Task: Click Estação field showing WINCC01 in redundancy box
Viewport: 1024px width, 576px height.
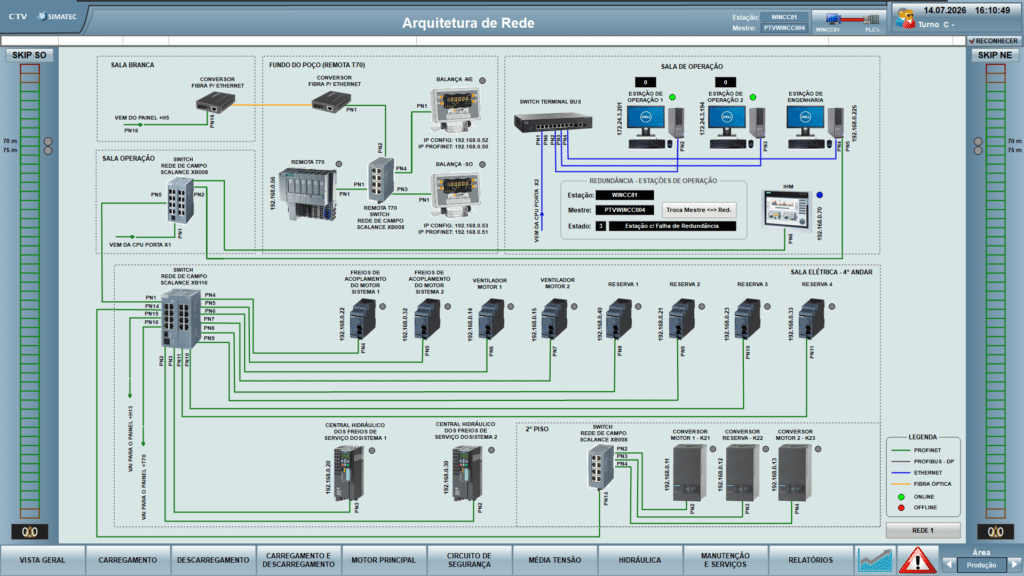Action: [624, 195]
